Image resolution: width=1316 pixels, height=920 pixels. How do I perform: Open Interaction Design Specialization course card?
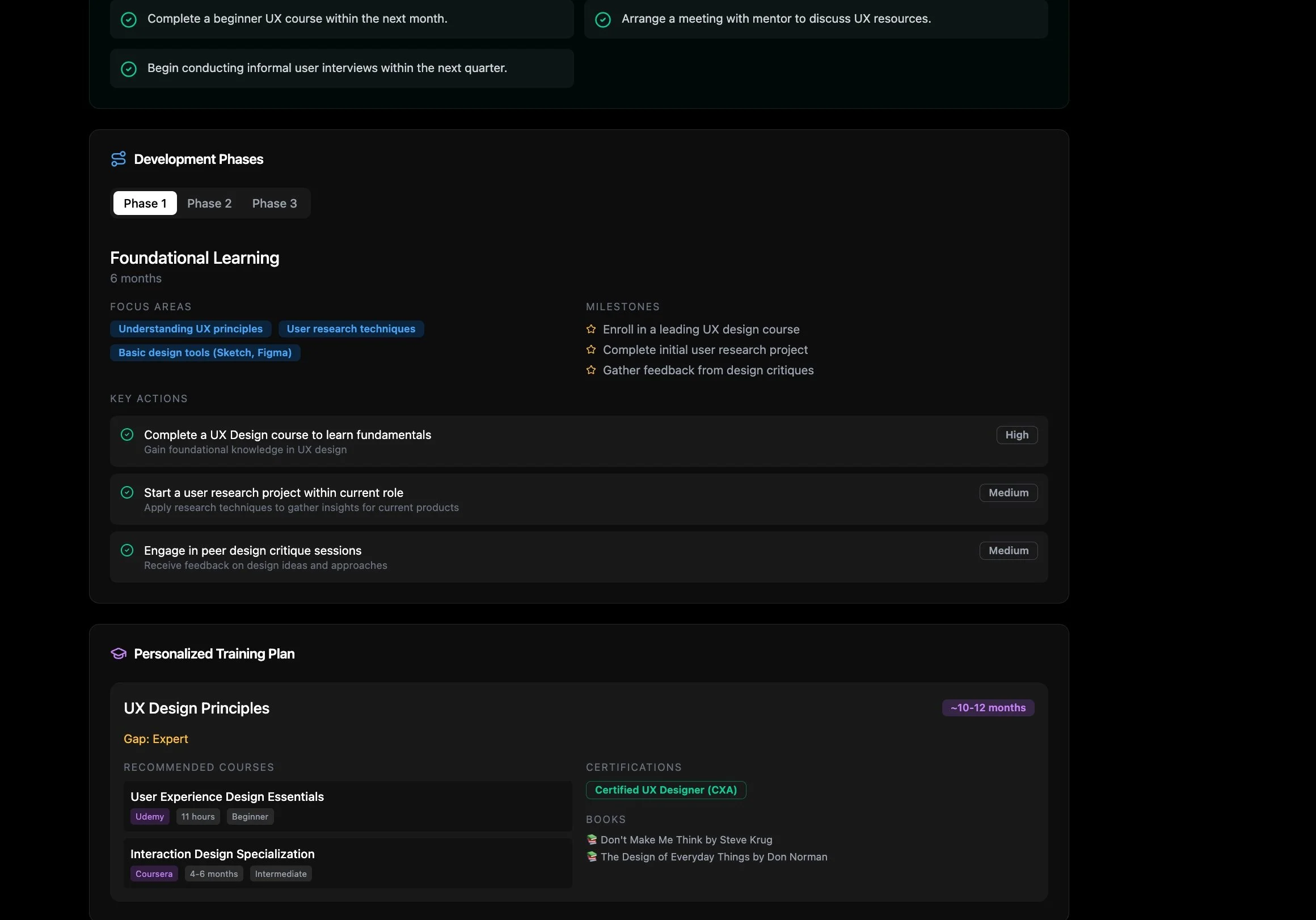[x=222, y=854]
